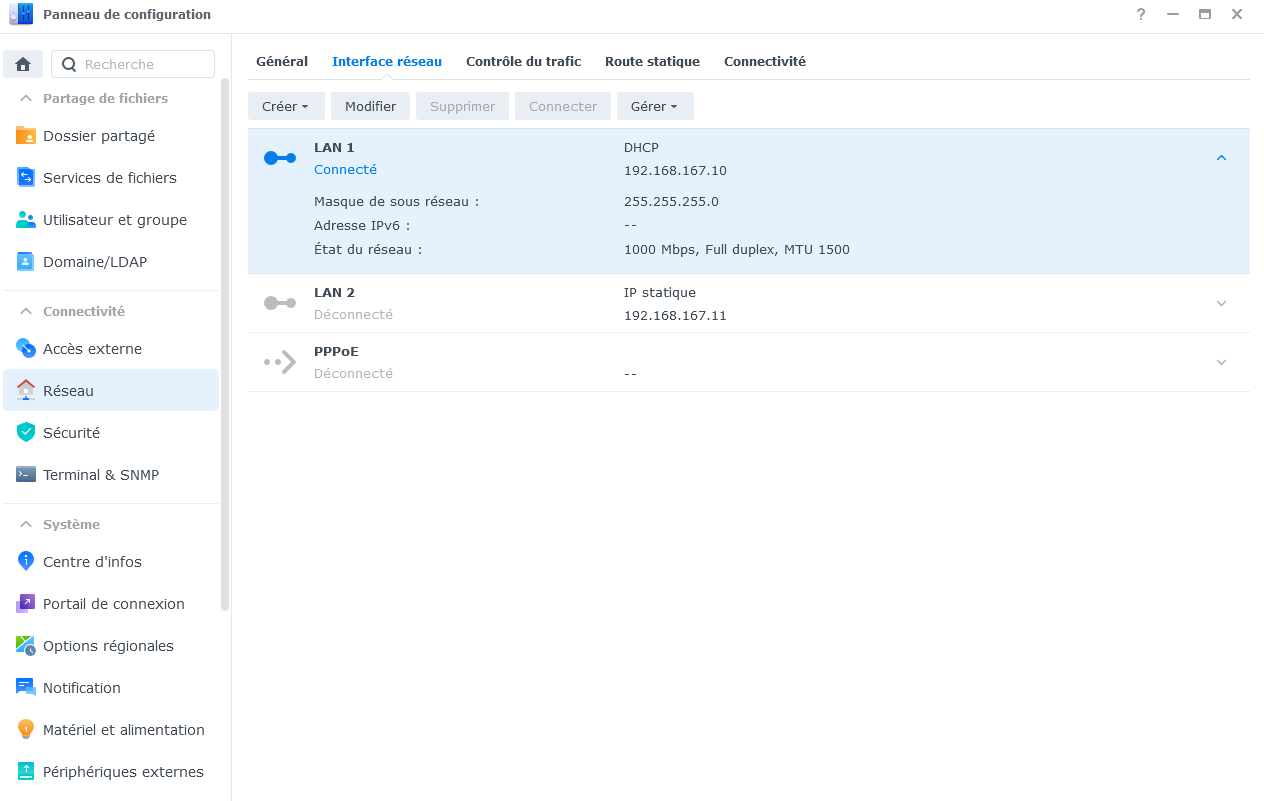This screenshot has width=1264, height=801.
Task: Click the Terminal & SNMP icon
Action: point(26,475)
